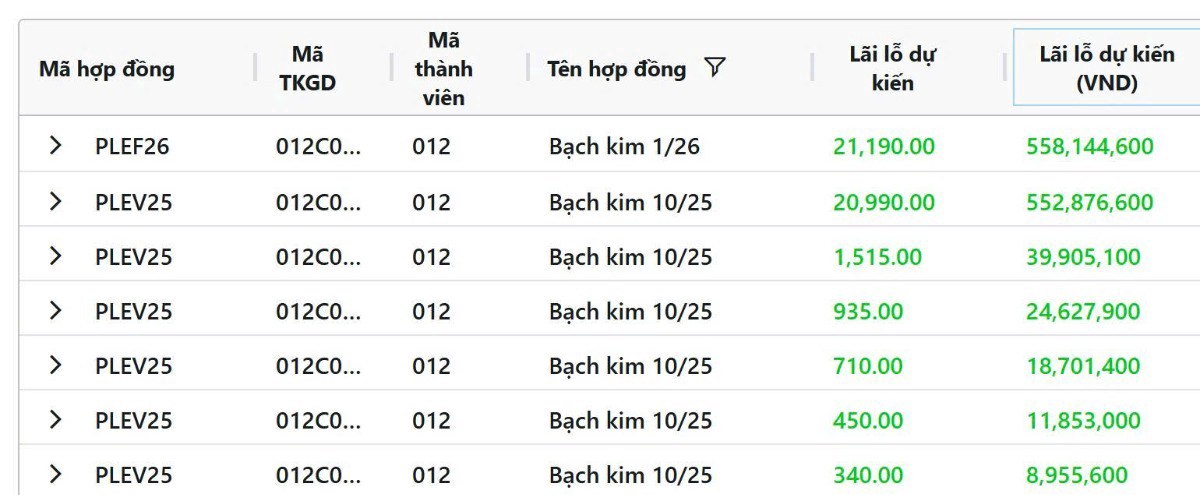Sort by the Lãi lỗ dự kiến column
The height and width of the screenshot is (495, 1200).
pyautogui.click(x=892, y=68)
